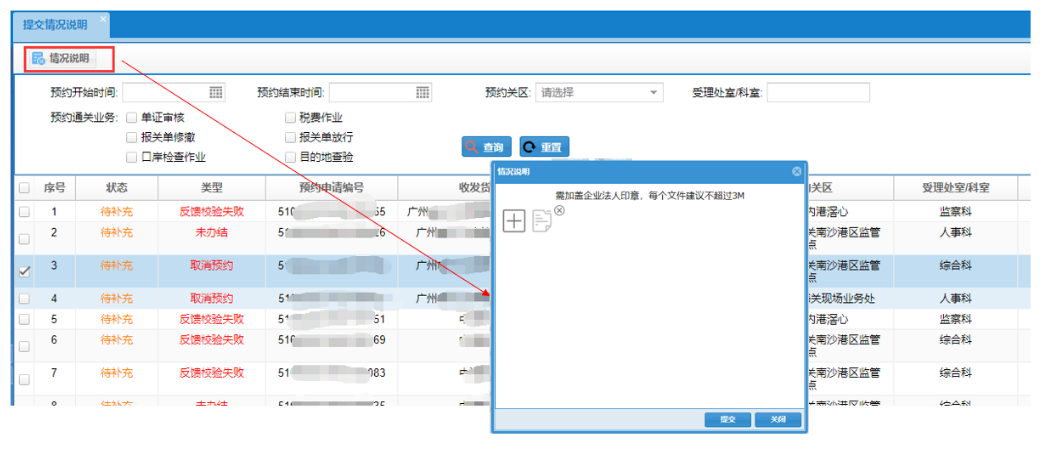Click the 预约申请编号 column header
This screenshot has width=1050, height=456.
[331, 188]
